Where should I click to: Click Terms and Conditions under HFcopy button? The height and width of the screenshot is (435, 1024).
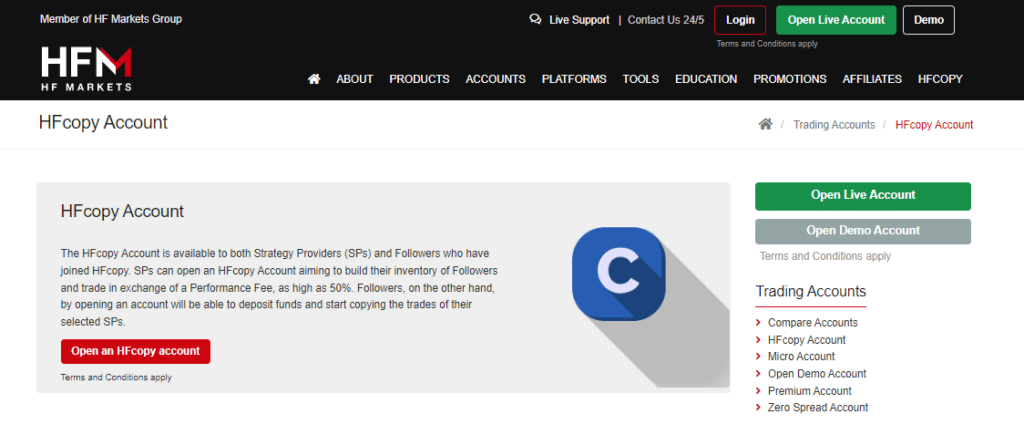coord(116,378)
